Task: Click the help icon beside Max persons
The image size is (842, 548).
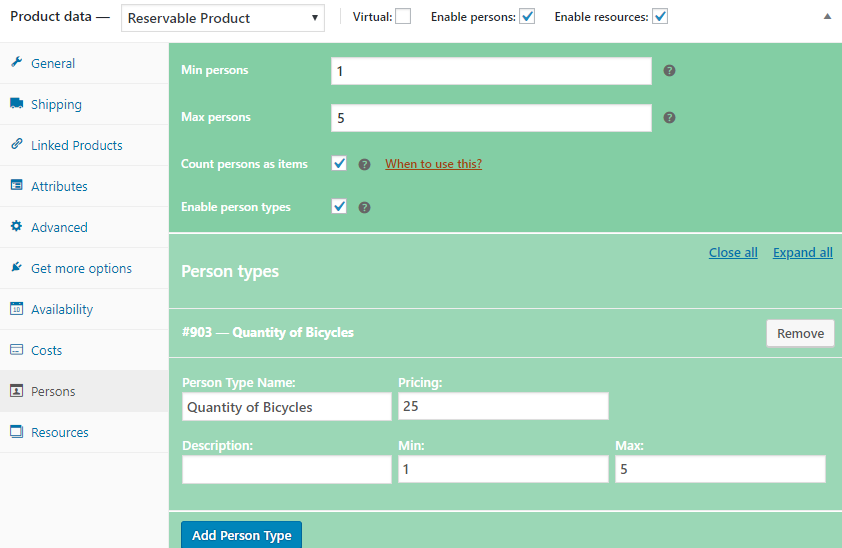Action: tap(670, 118)
